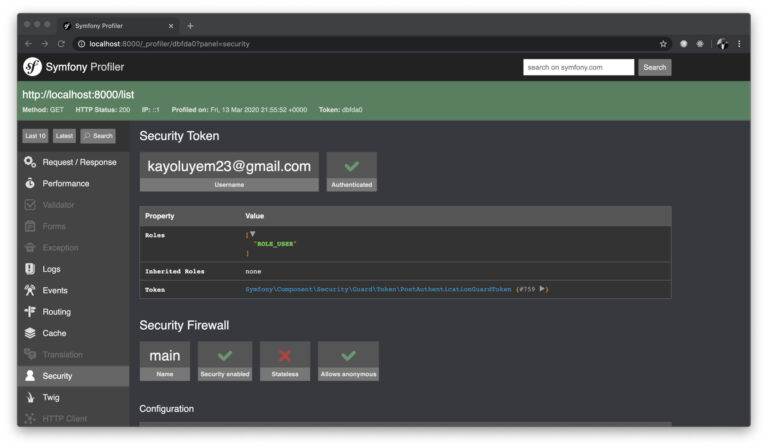Click the Security Firewall heading
This screenshot has height=448, width=768.
coord(184,325)
